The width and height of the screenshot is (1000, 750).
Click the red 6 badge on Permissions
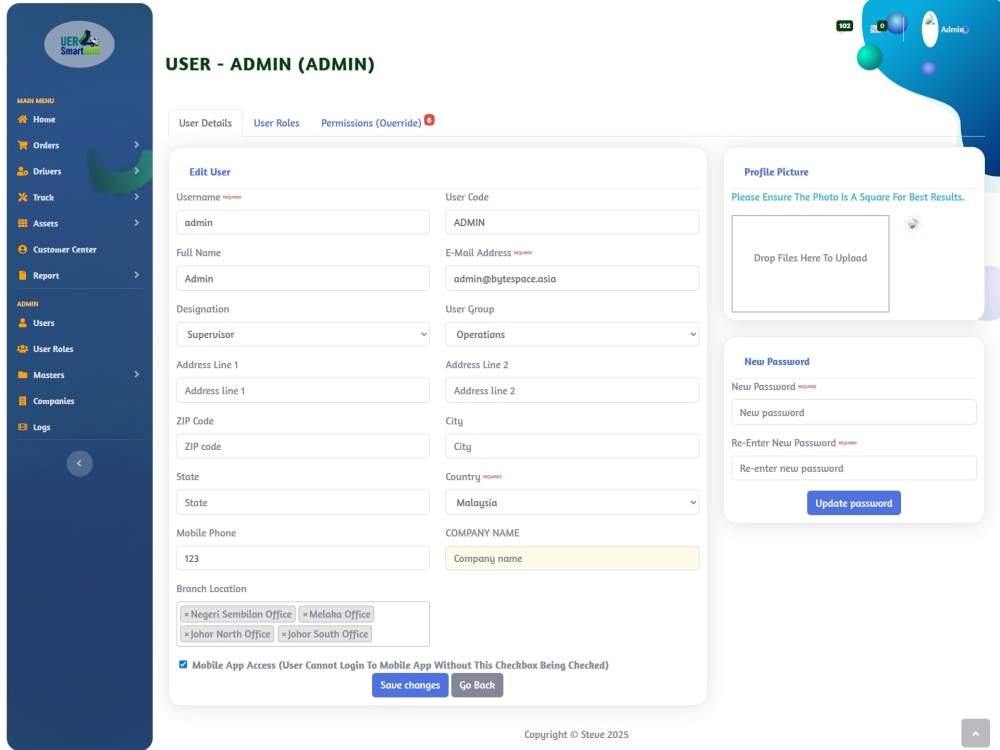coord(429,120)
